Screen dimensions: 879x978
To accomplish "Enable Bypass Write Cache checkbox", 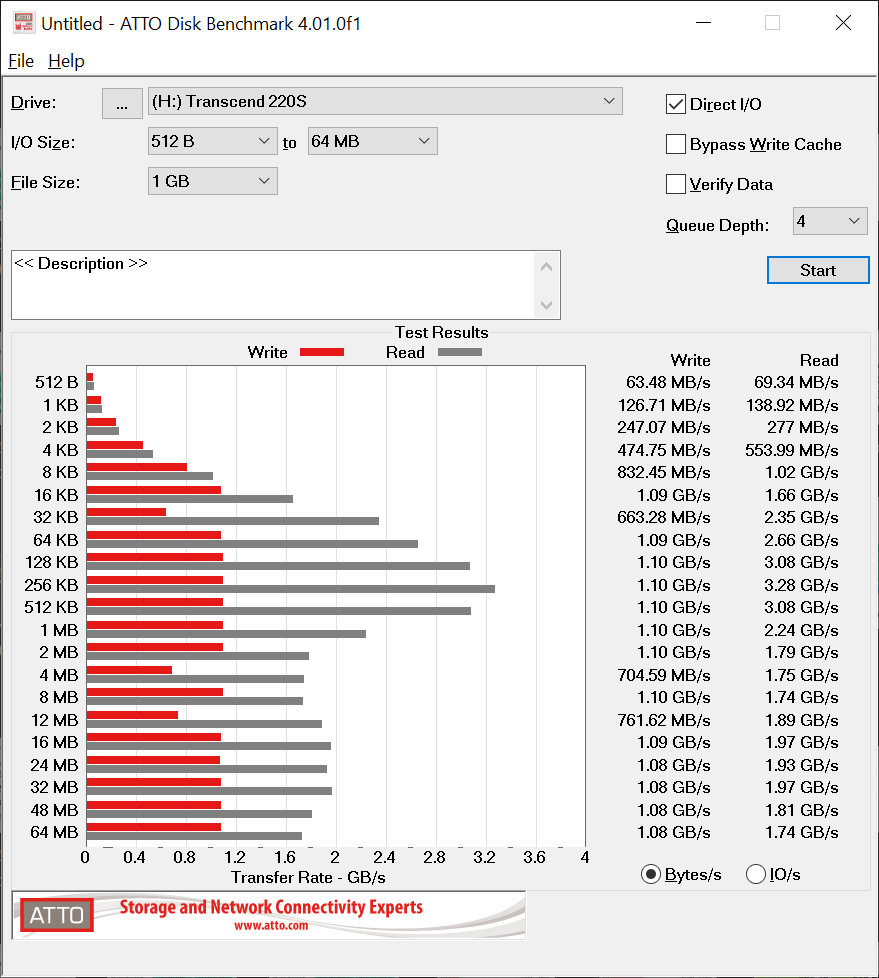I will [x=676, y=144].
